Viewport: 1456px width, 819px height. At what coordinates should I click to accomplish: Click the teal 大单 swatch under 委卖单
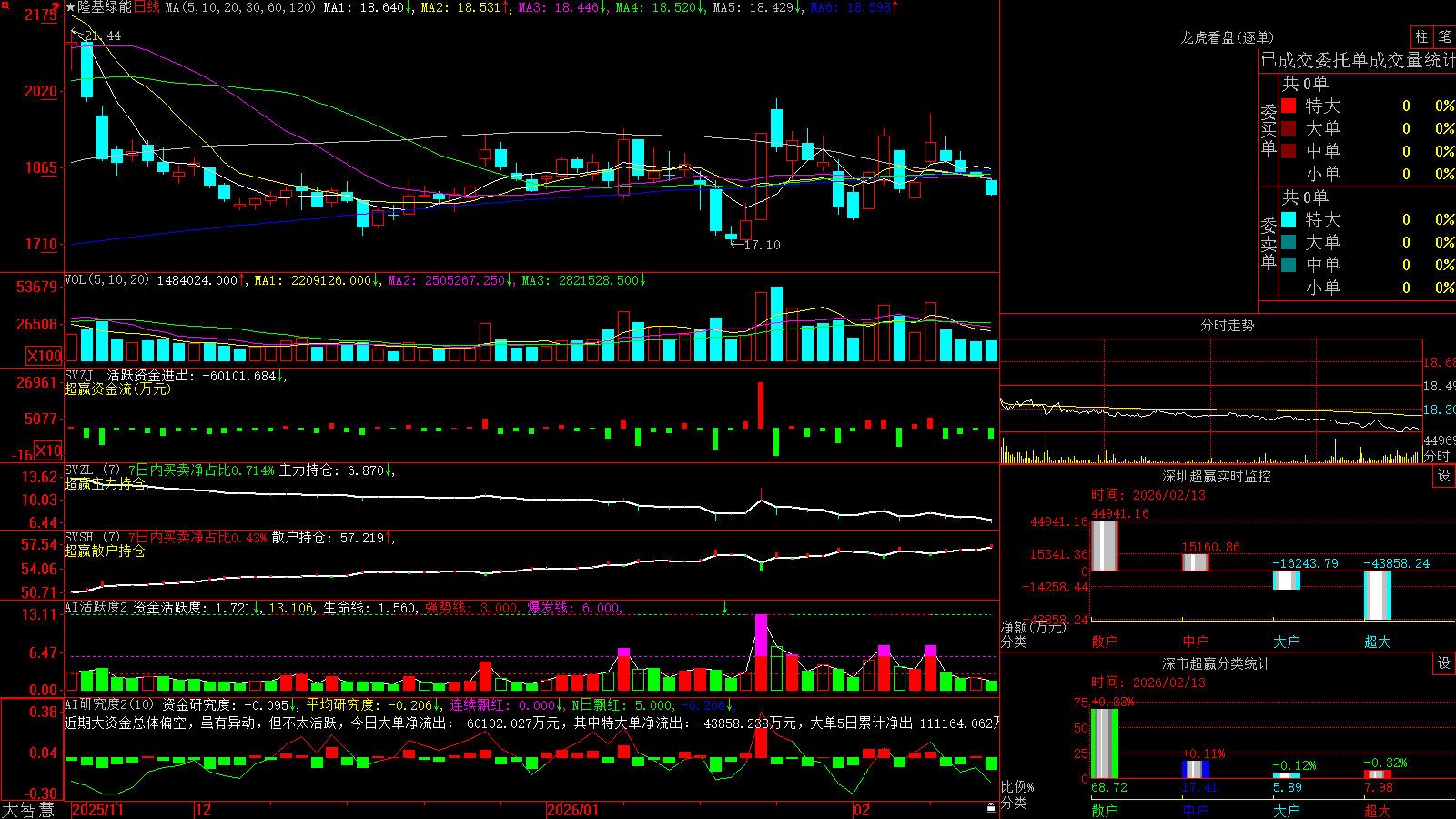[1289, 242]
